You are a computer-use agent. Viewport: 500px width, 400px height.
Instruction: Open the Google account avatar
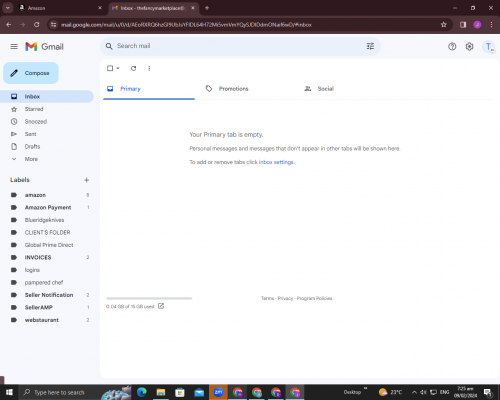tap(489, 47)
